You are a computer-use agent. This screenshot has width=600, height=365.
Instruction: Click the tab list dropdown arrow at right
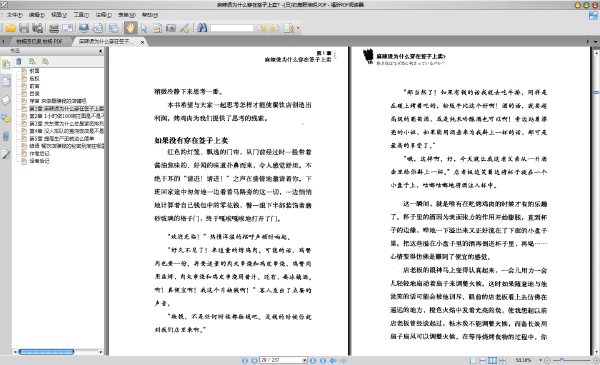[x=595, y=41]
